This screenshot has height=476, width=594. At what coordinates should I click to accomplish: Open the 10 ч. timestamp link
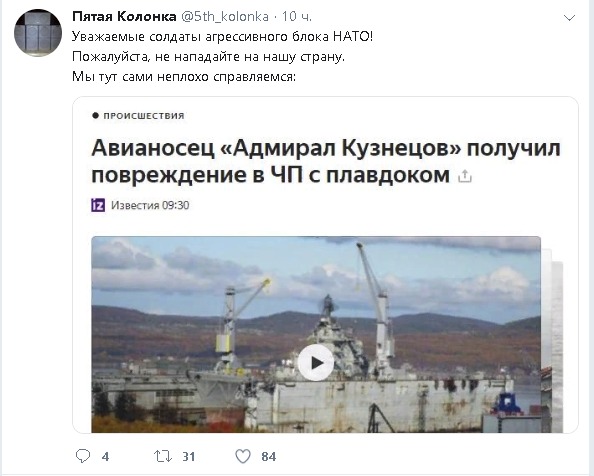(x=297, y=16)
